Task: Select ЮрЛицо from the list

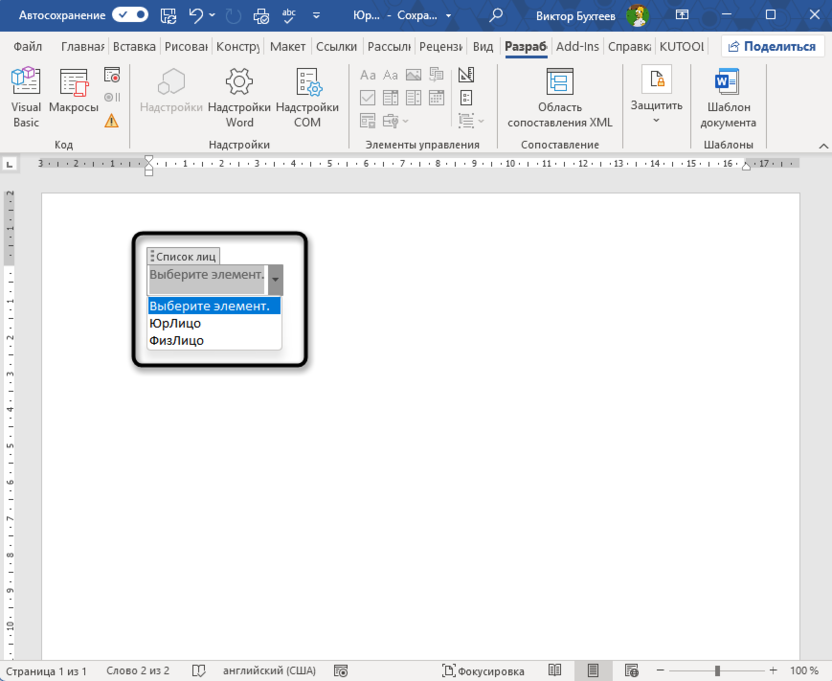Action: point(175,323)
